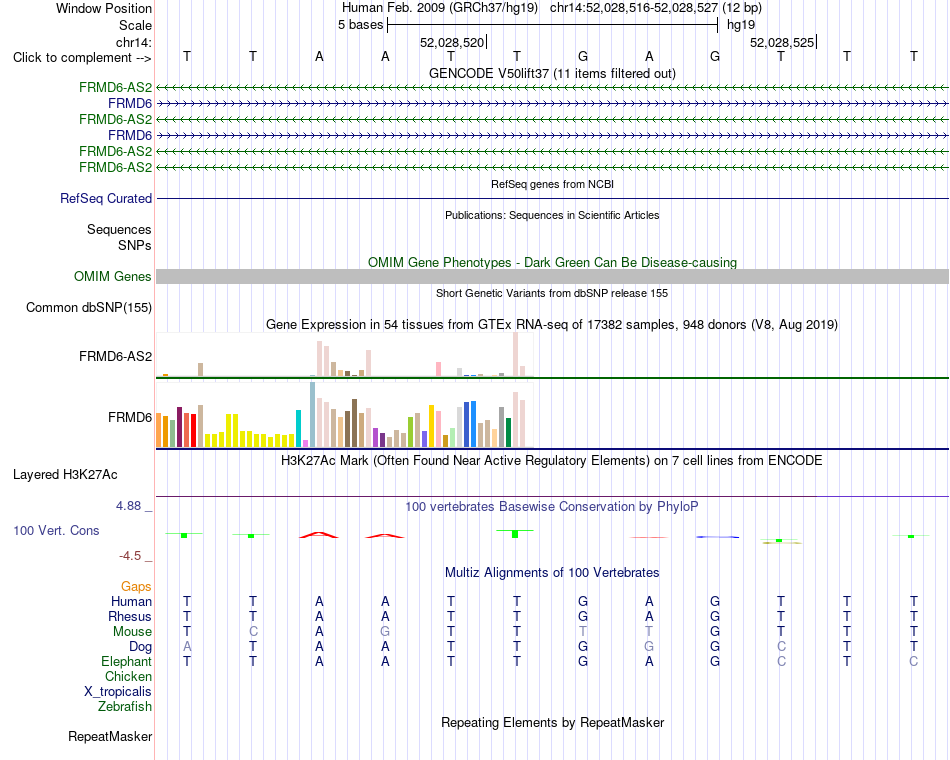Click the gray C base in Dog row
950x760 pixels.
pyautogui.click(x=782, y=647)
